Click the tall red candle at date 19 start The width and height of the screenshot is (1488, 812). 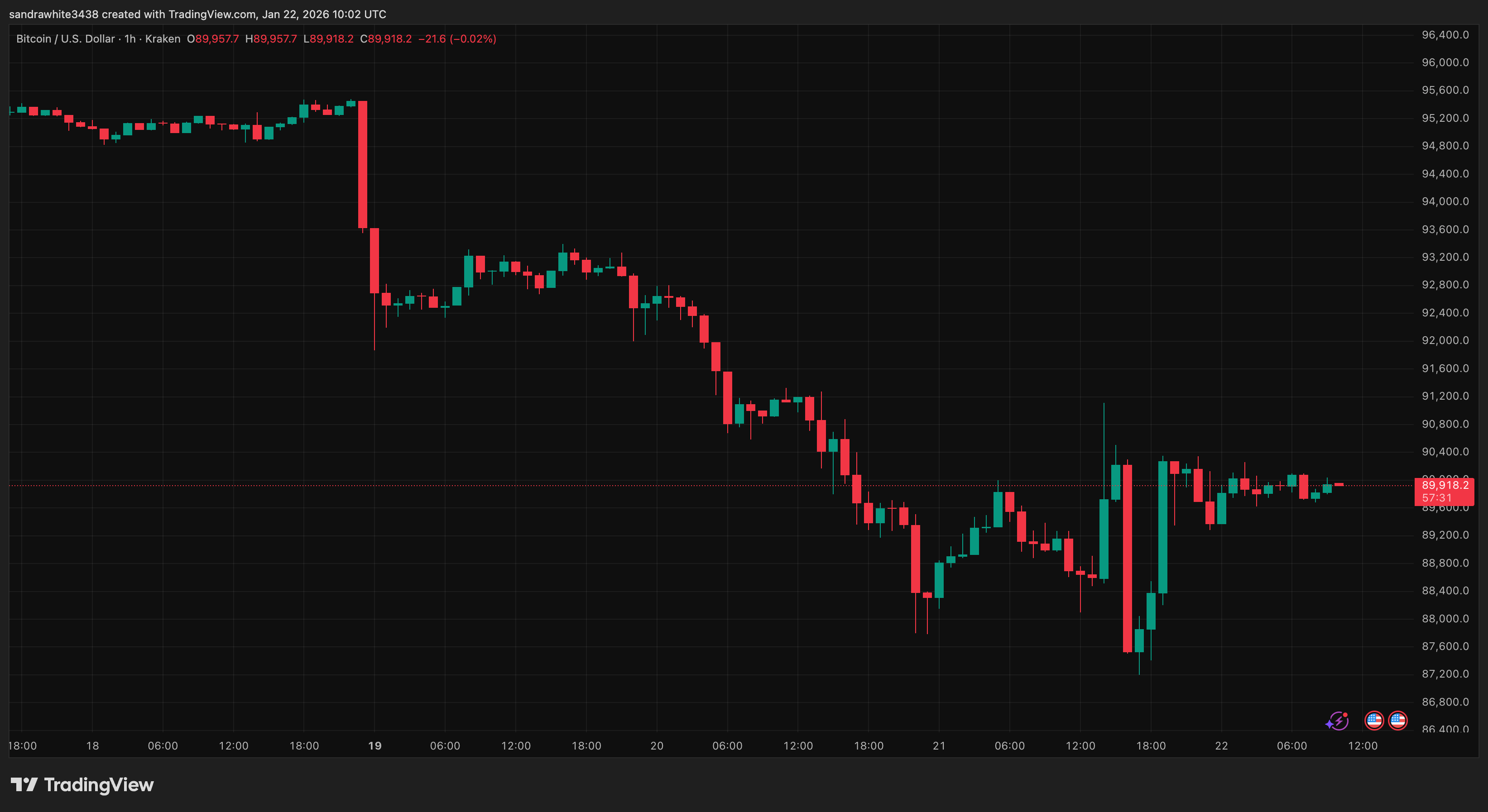[363, 165]
